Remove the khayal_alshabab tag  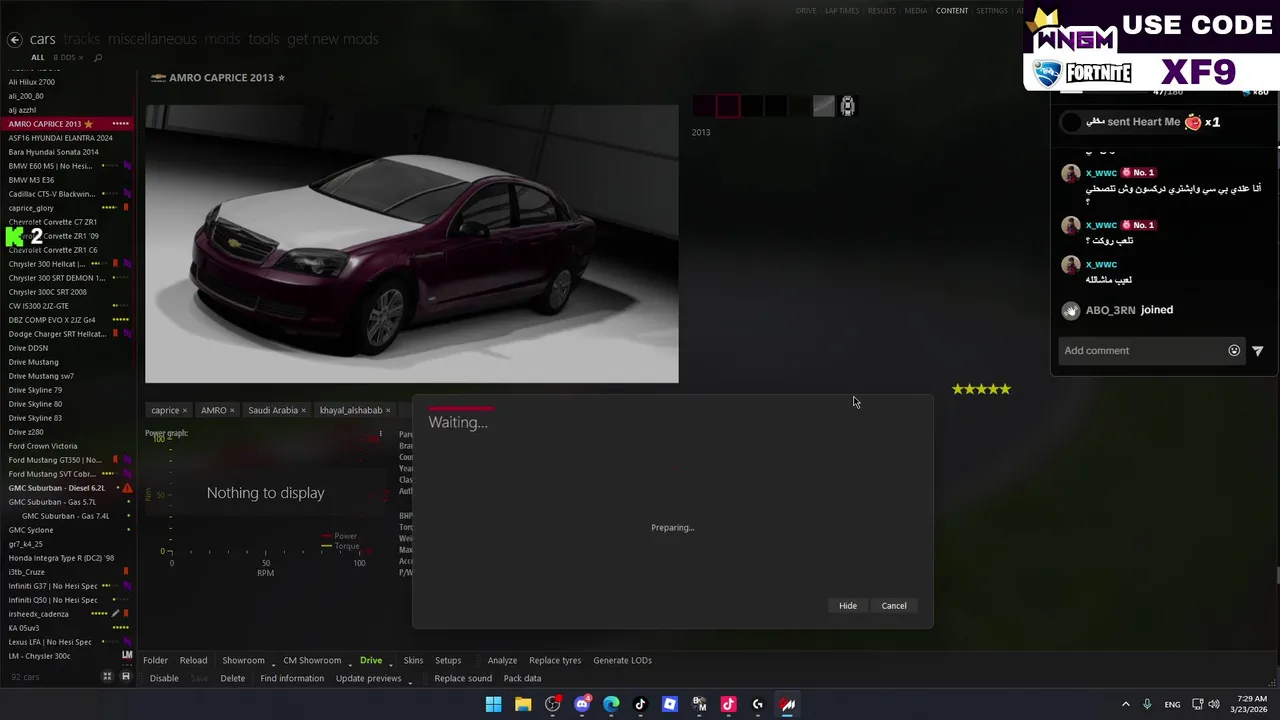click(x=388, y=411)
